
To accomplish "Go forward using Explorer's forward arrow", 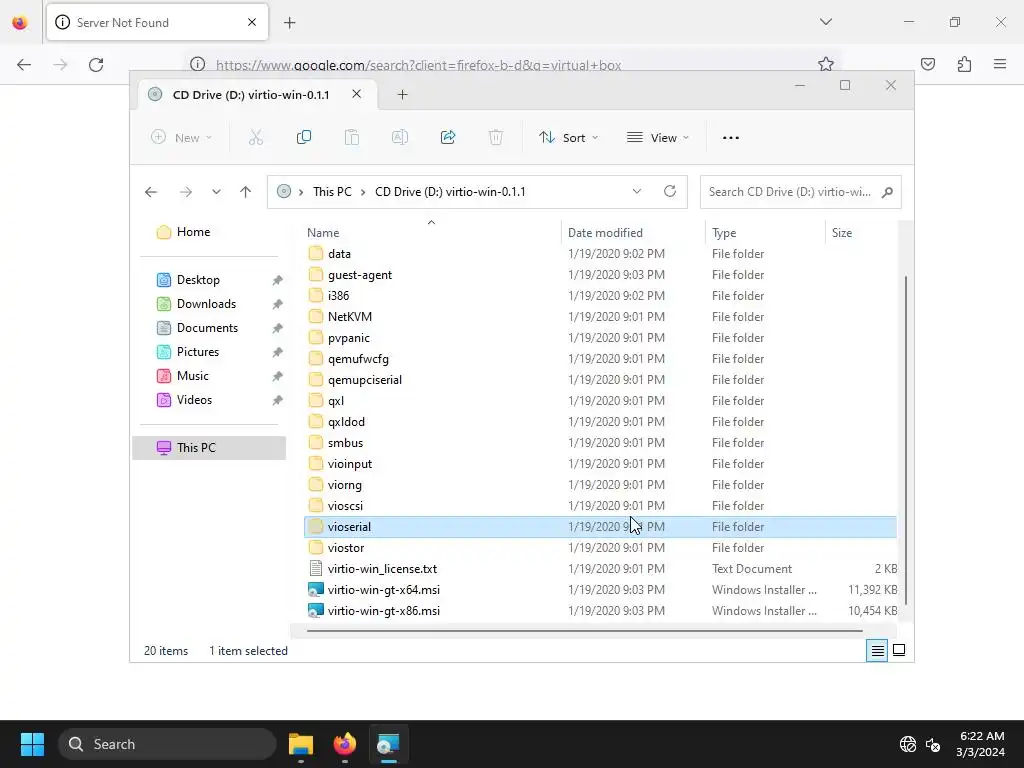I will (185, 192).
